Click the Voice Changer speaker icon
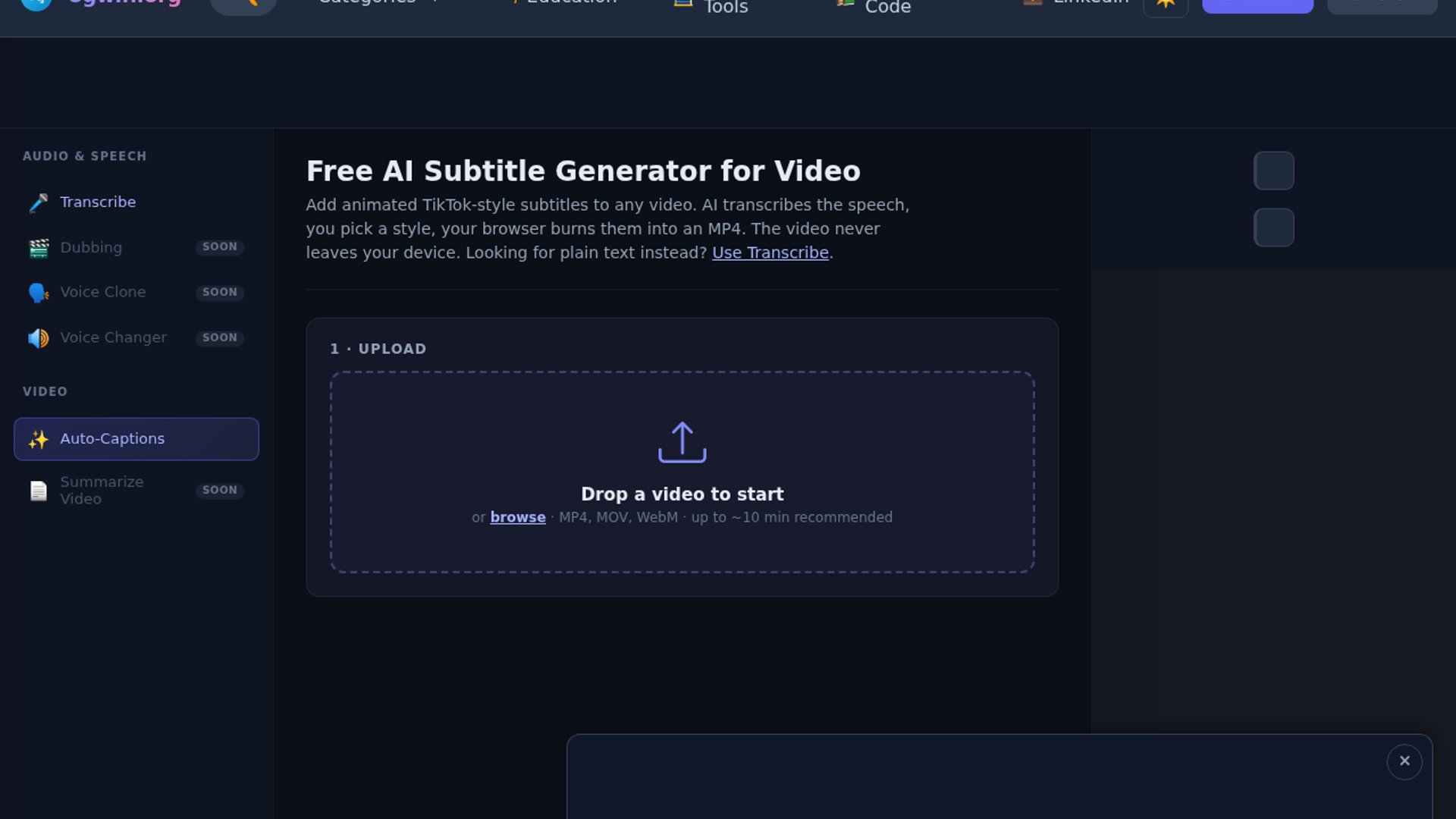 tap(39, 338)
